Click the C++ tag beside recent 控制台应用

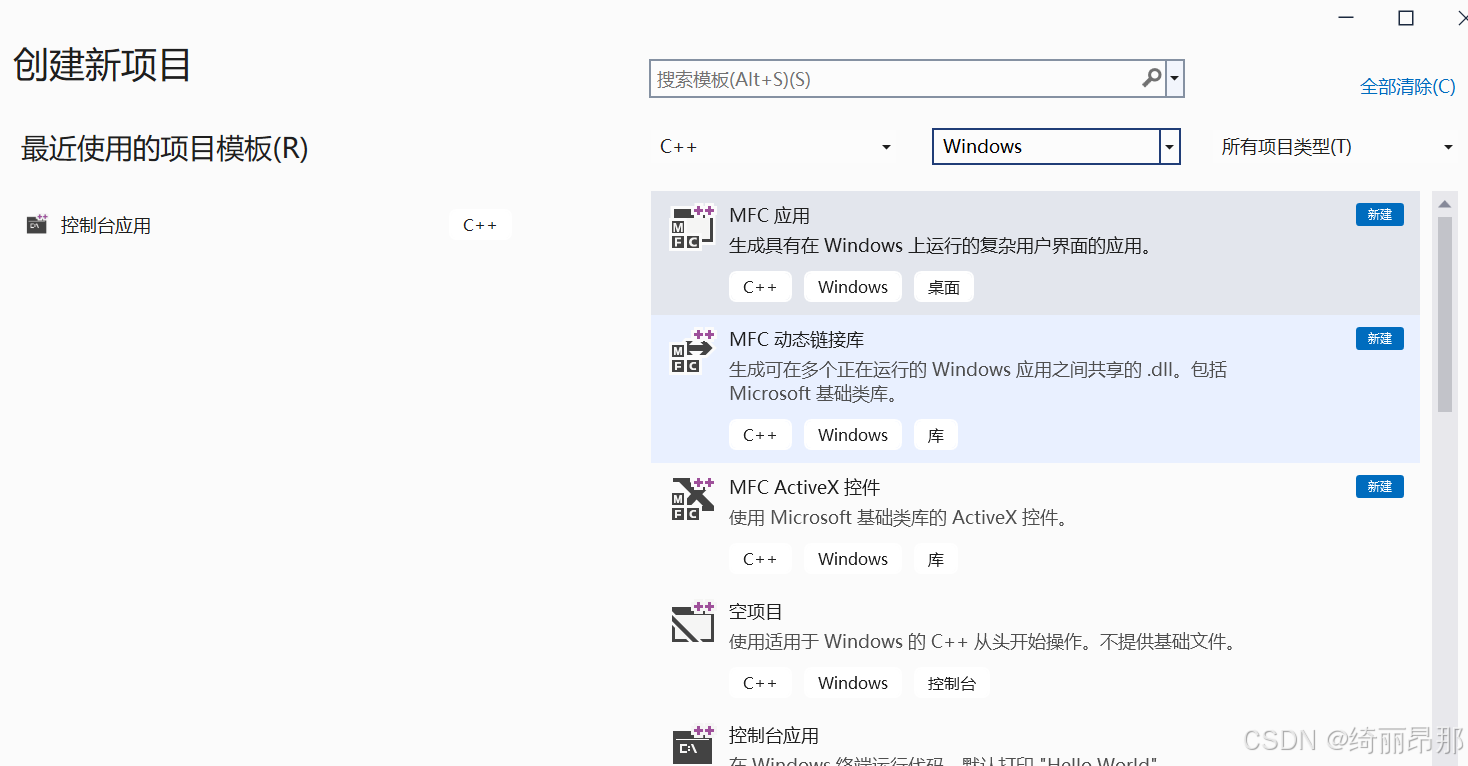pos(480,225)
